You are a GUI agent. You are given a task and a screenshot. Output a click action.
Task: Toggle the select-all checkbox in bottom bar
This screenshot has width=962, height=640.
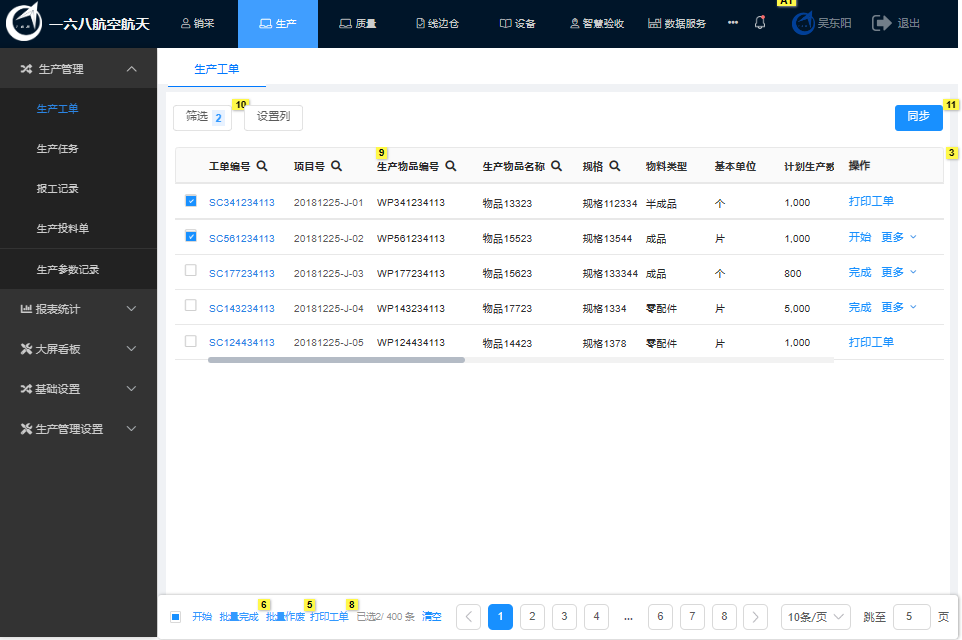(x=176, y=617)
